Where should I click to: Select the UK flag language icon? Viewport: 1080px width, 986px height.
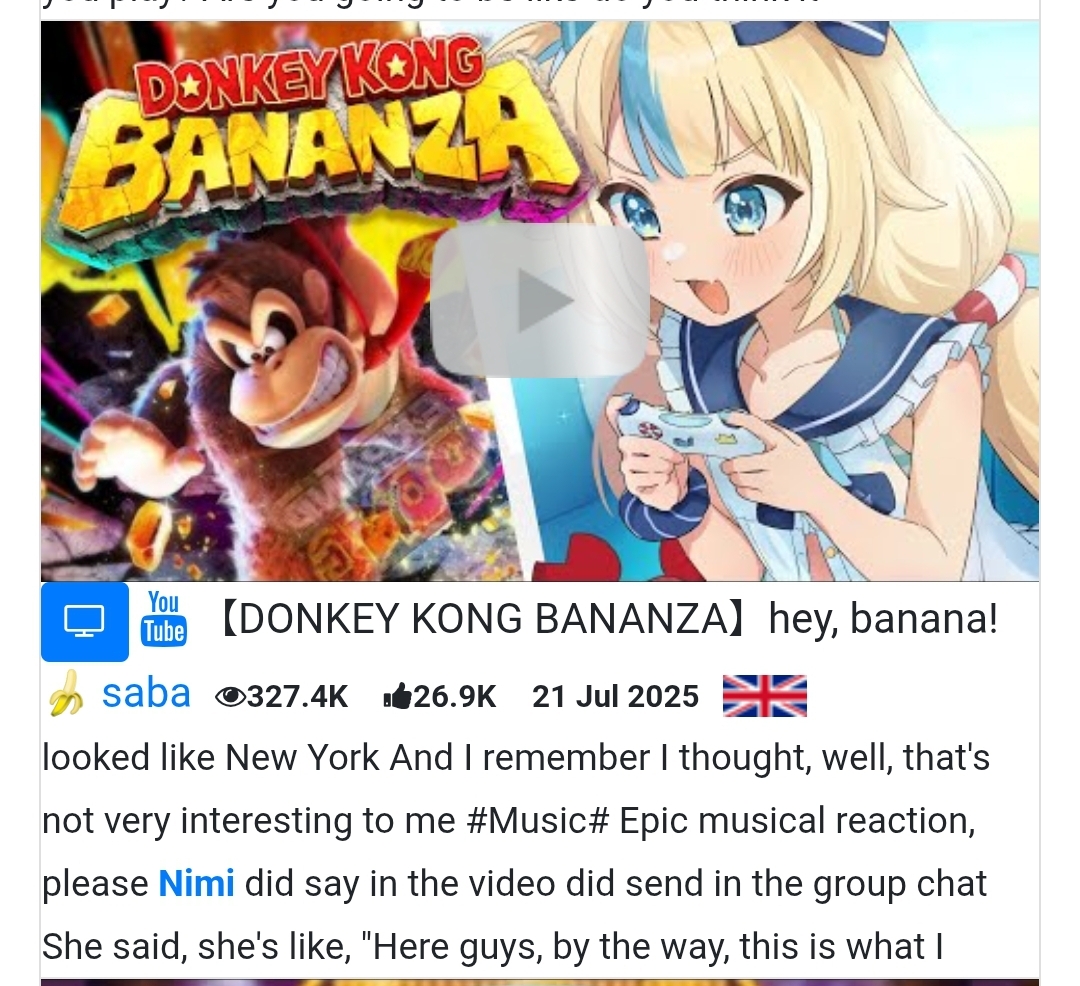[x=765, y=696]
